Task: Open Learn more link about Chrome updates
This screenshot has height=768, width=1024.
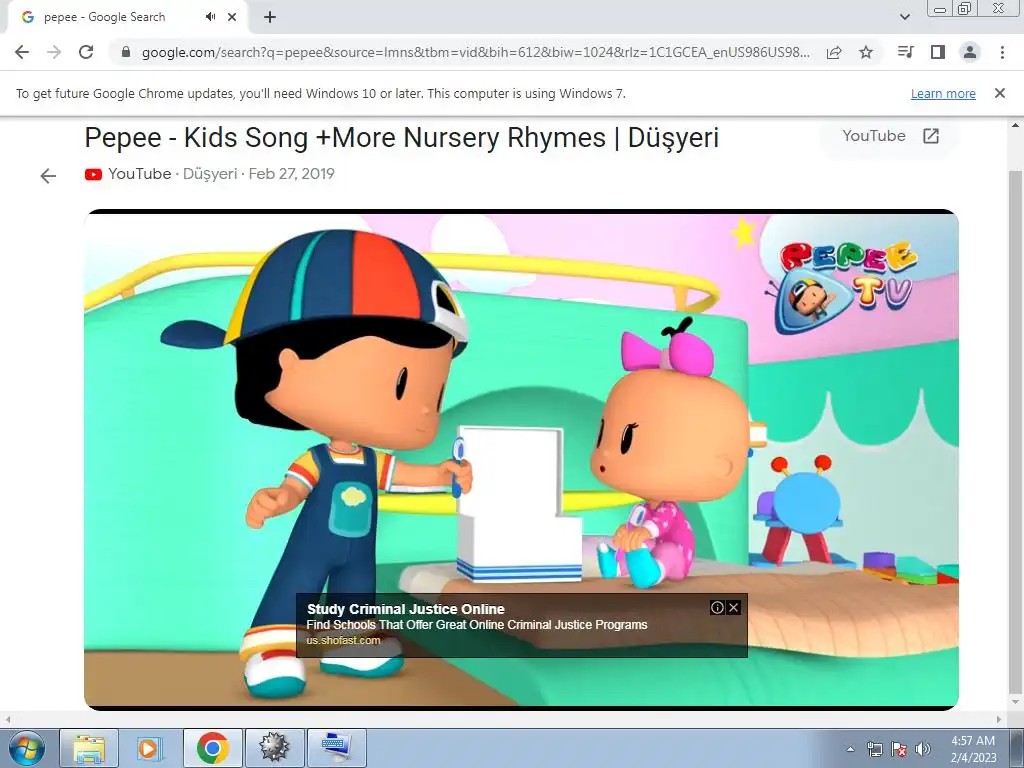Action: [x=943, y=93]
